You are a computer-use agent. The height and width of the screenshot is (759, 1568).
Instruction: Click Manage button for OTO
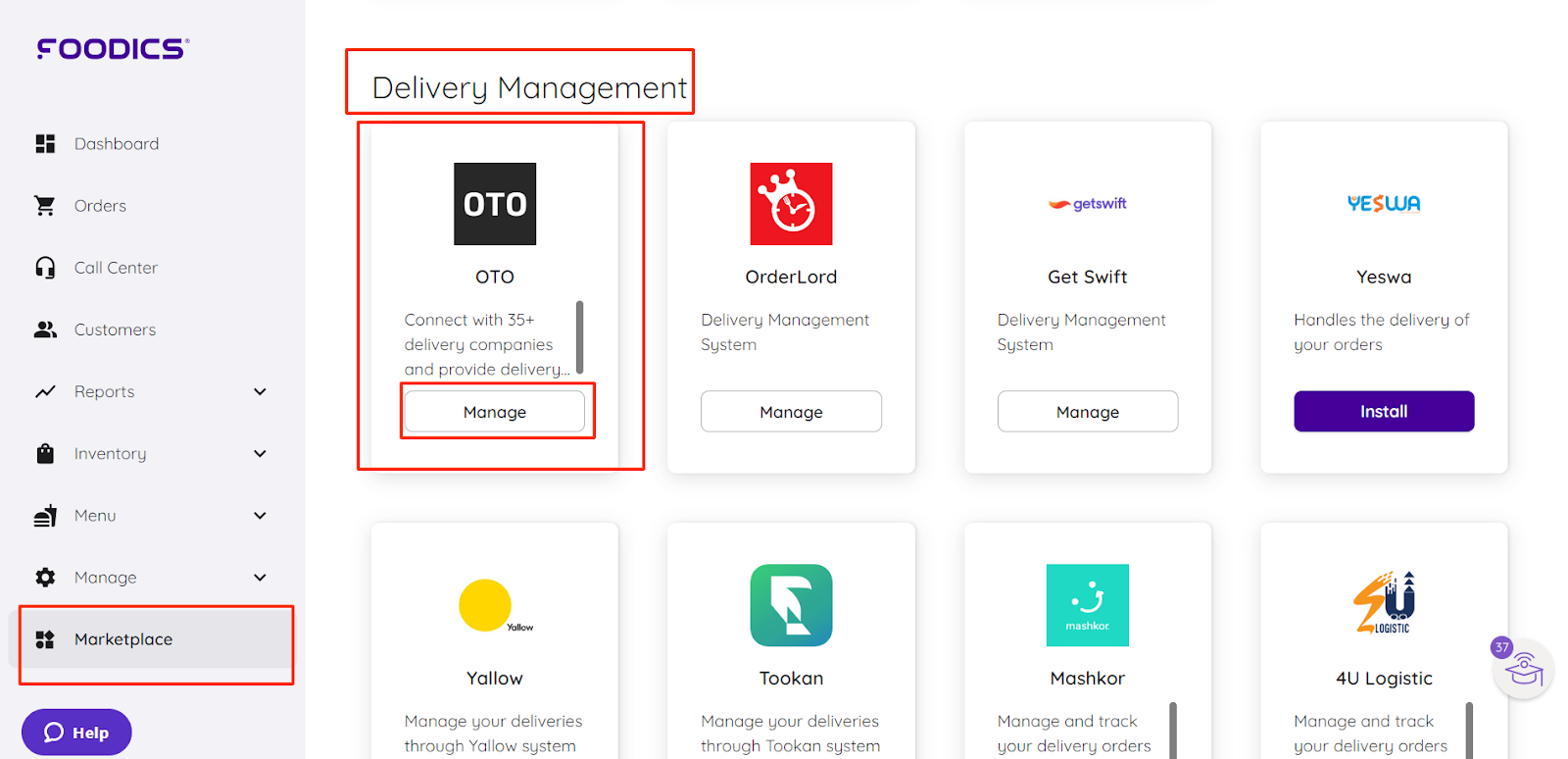(495, 412)
